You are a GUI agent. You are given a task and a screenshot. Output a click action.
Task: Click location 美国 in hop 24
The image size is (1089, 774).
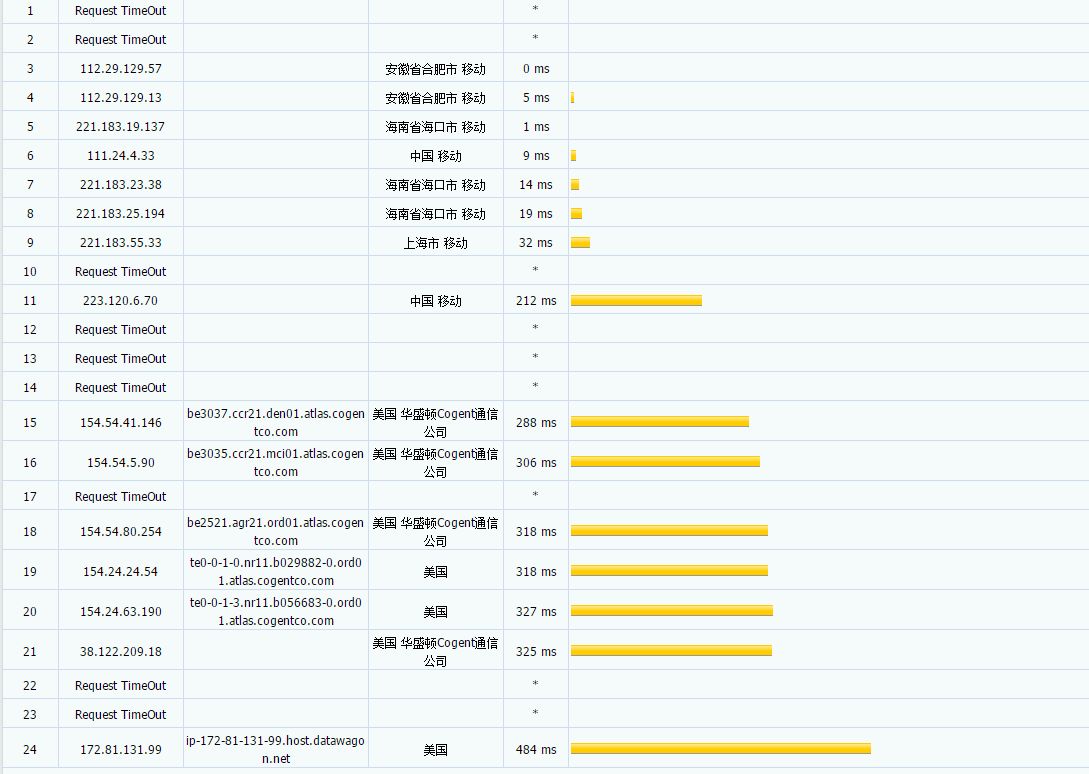pyautogui.click(x=435, y=750)
